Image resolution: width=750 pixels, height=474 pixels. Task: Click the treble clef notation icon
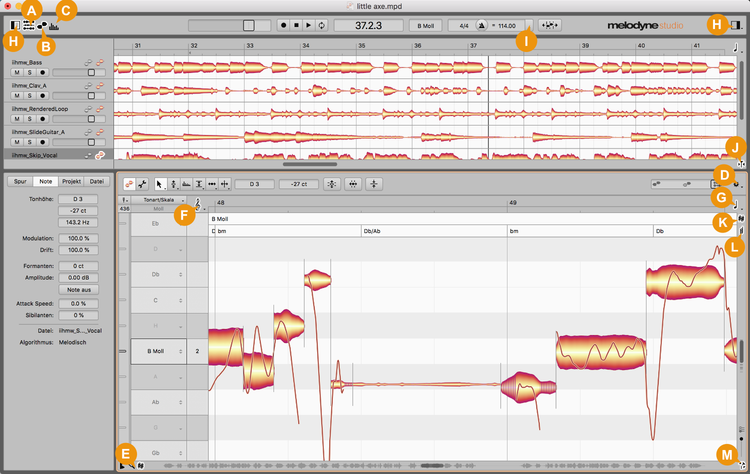click(x=197, y=205)
